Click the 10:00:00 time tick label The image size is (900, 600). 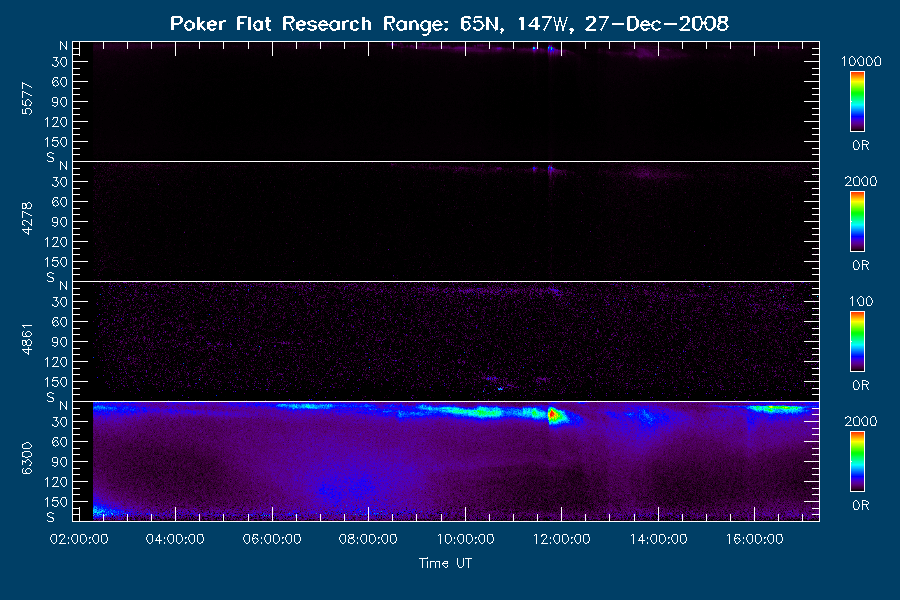[465, 539]
